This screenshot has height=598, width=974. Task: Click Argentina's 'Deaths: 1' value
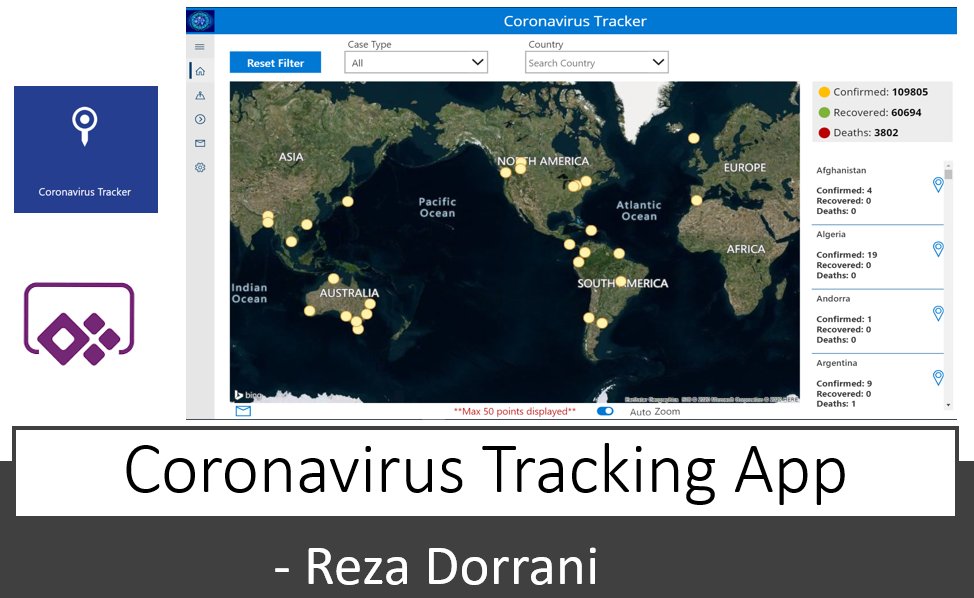(836, 404)
